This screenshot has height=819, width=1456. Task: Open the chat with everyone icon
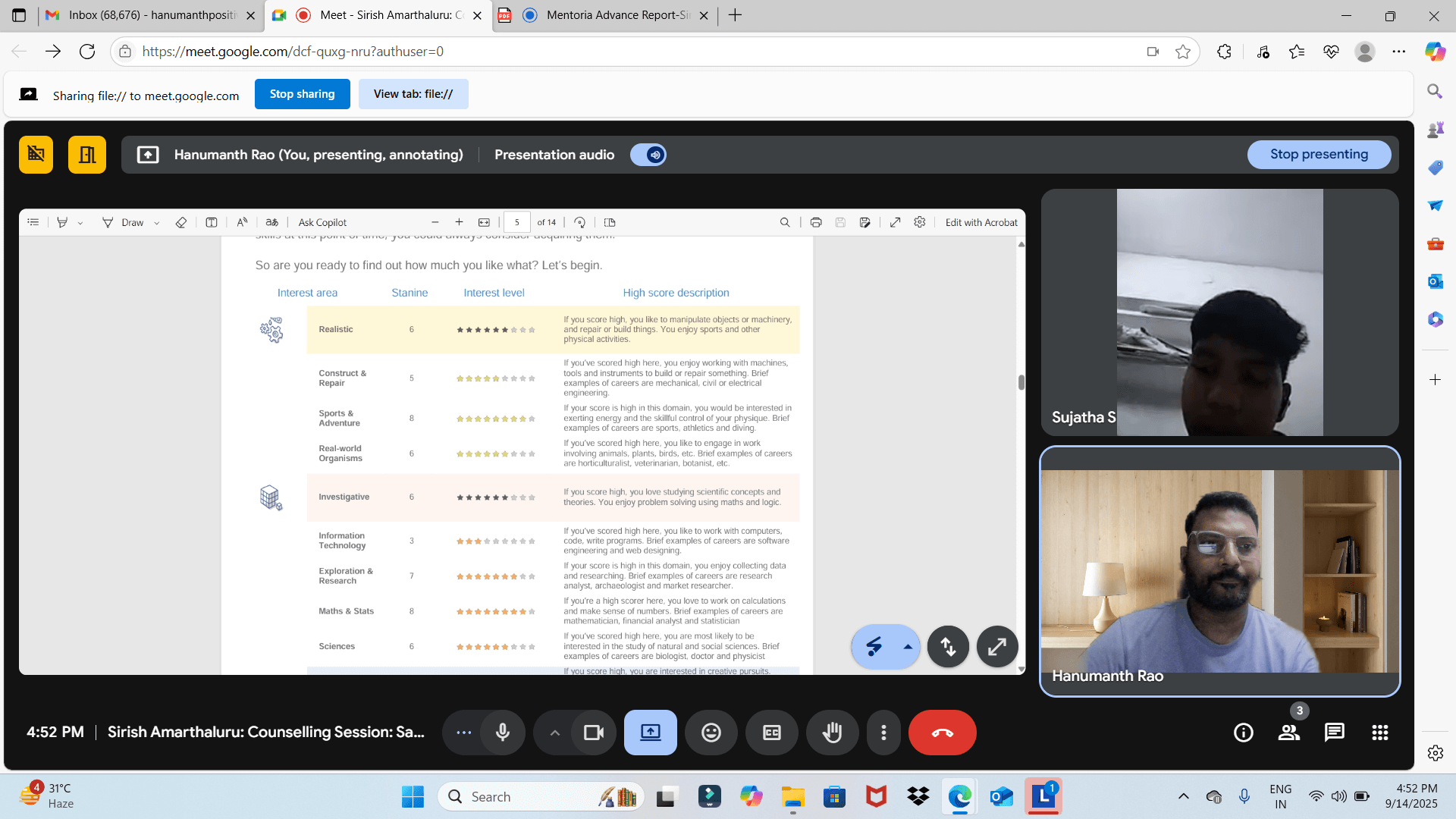[1334, 733]
